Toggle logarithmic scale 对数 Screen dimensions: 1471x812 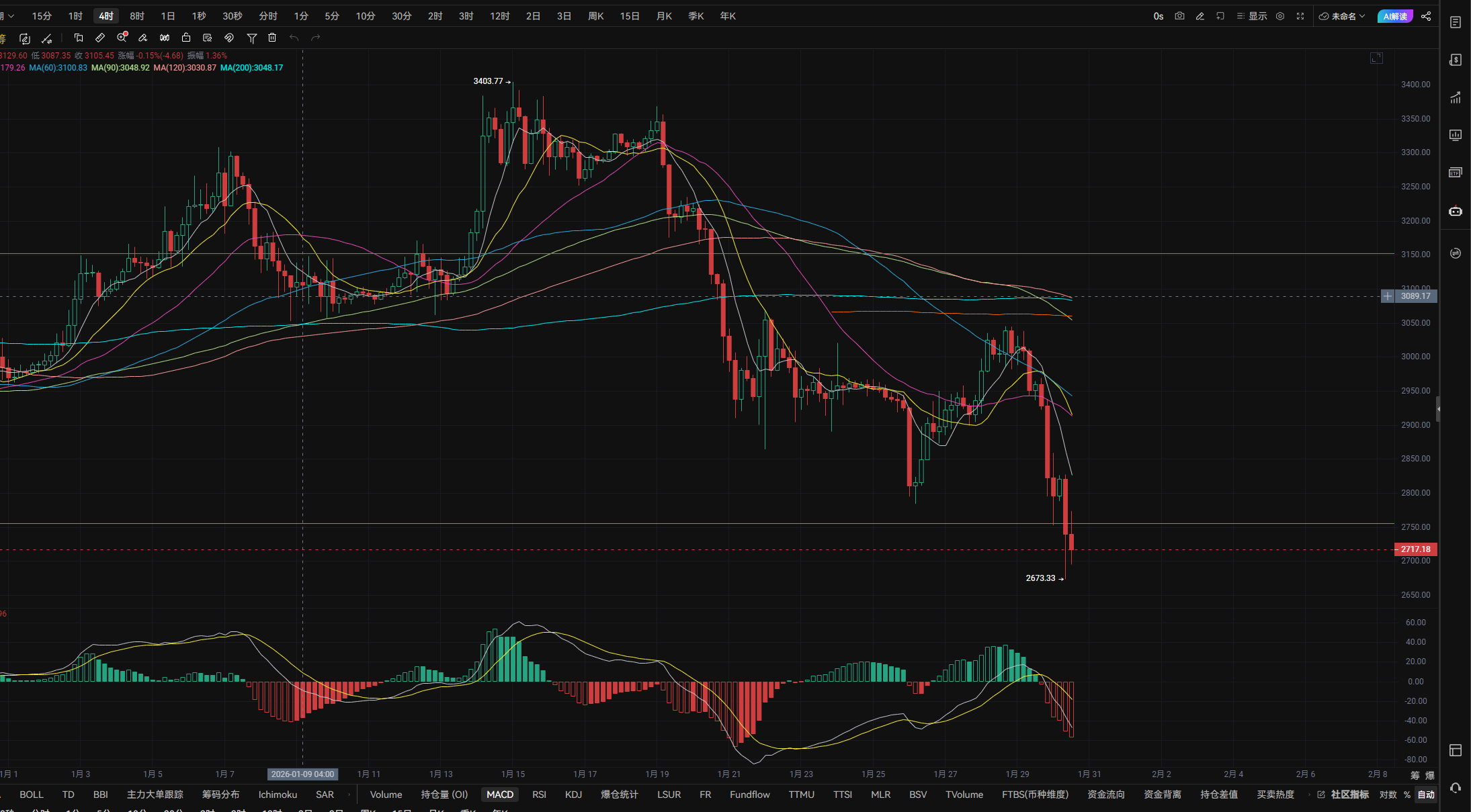(1388, 795)
